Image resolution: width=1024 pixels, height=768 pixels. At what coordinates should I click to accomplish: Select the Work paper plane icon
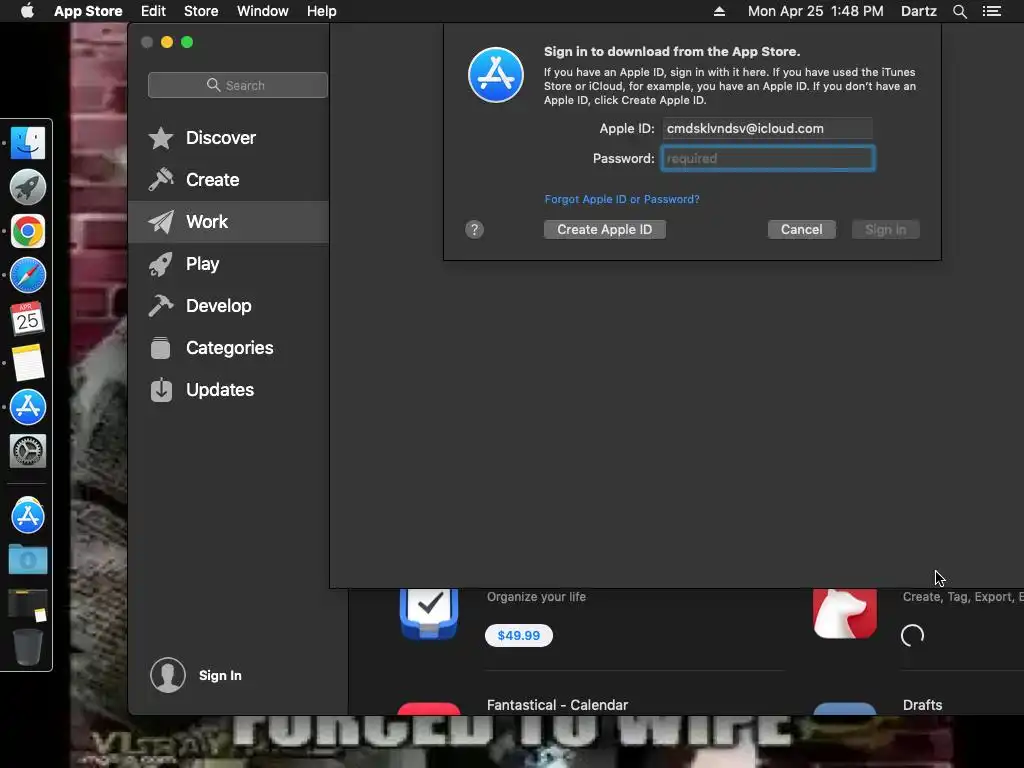[161, 222]
